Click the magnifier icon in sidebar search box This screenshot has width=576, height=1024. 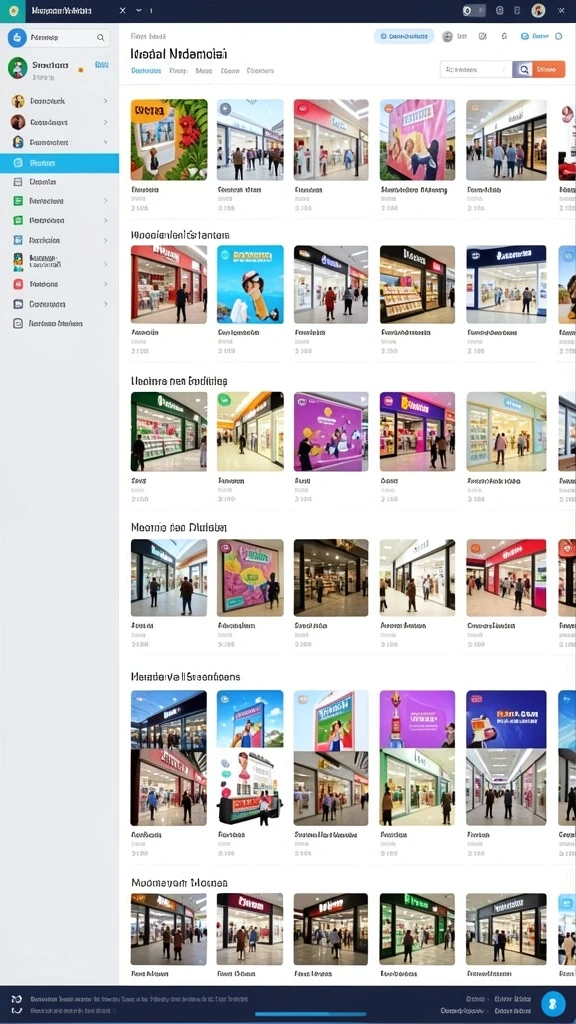pyautogui.click(x=101, y=38)
